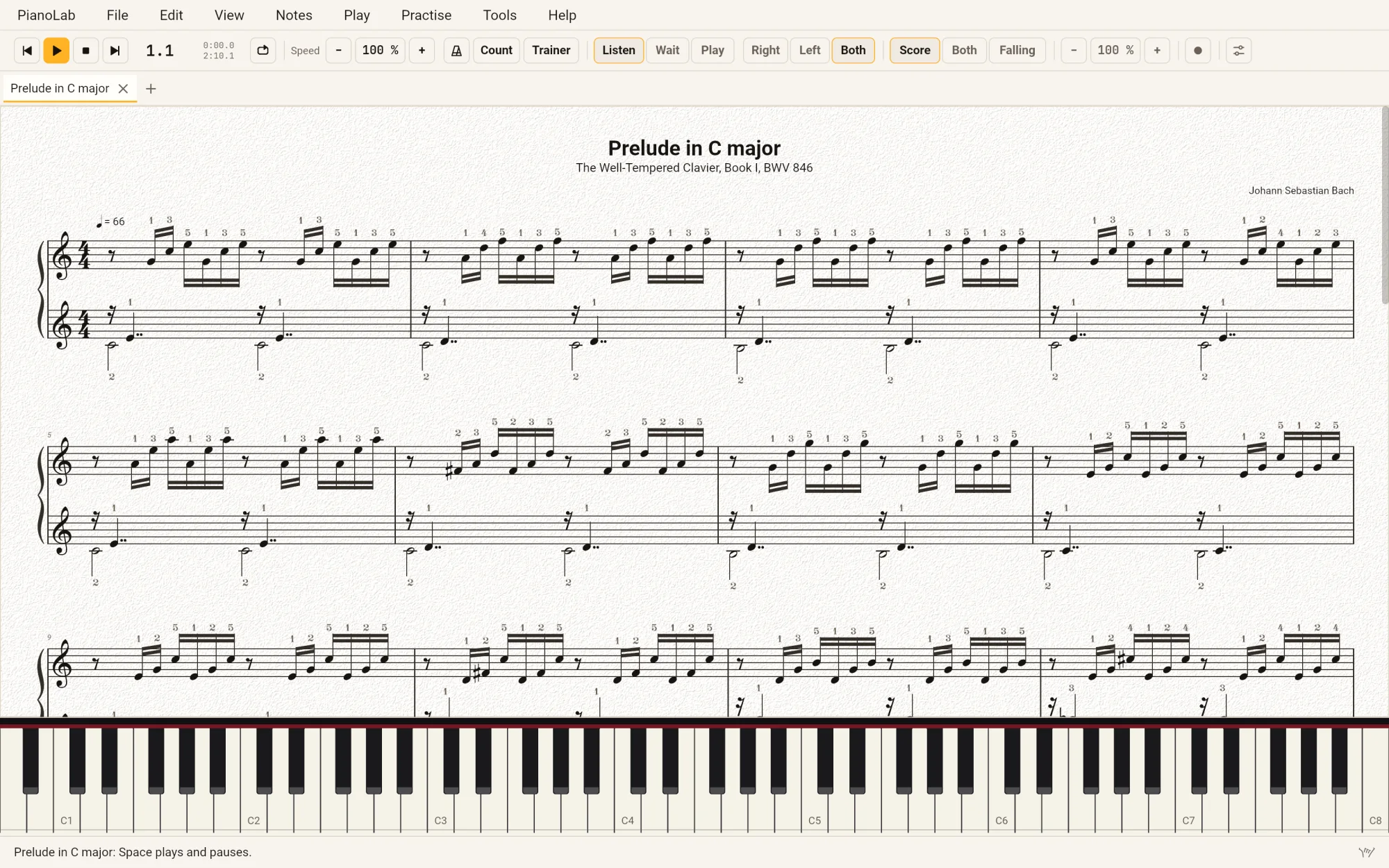
Task: Open the Help menu
Action: (562, 15)
